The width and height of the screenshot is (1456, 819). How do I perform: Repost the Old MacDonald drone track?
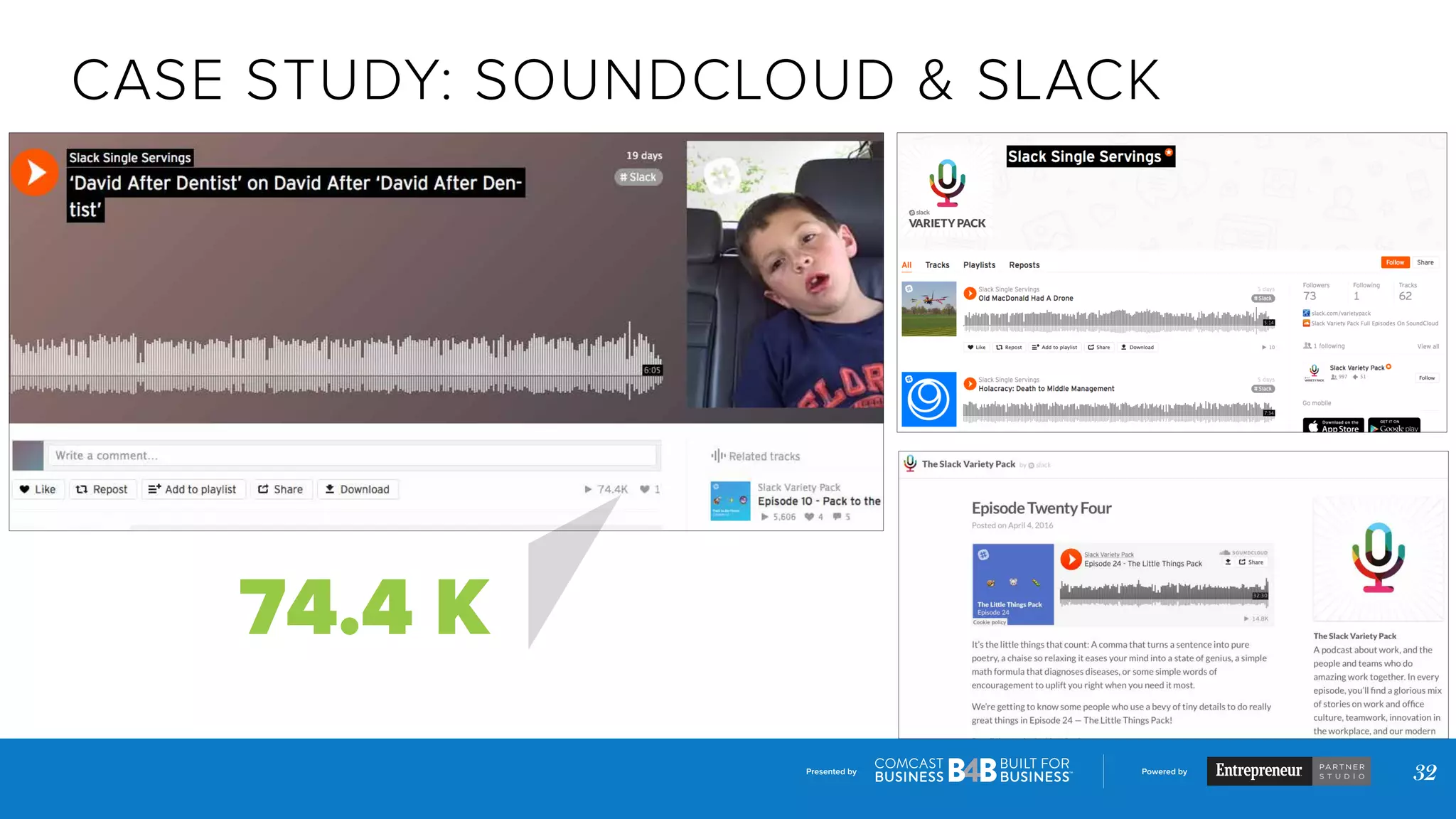[1008, 348]
